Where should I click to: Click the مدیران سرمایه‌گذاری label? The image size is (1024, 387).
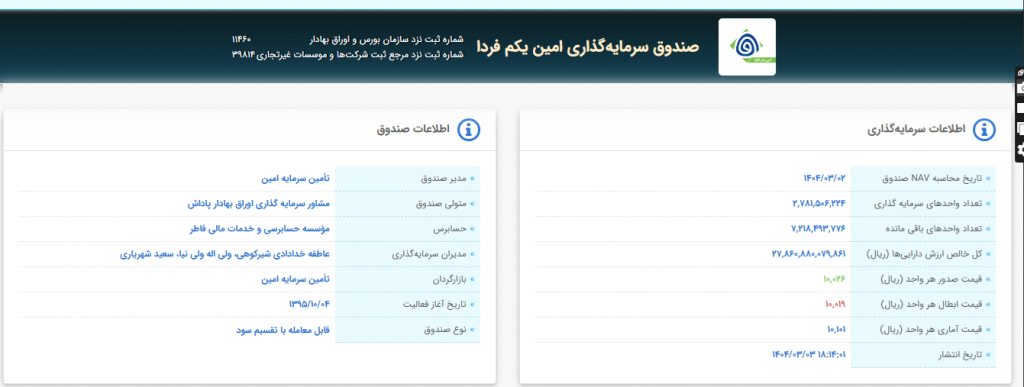tap(429, 255)
